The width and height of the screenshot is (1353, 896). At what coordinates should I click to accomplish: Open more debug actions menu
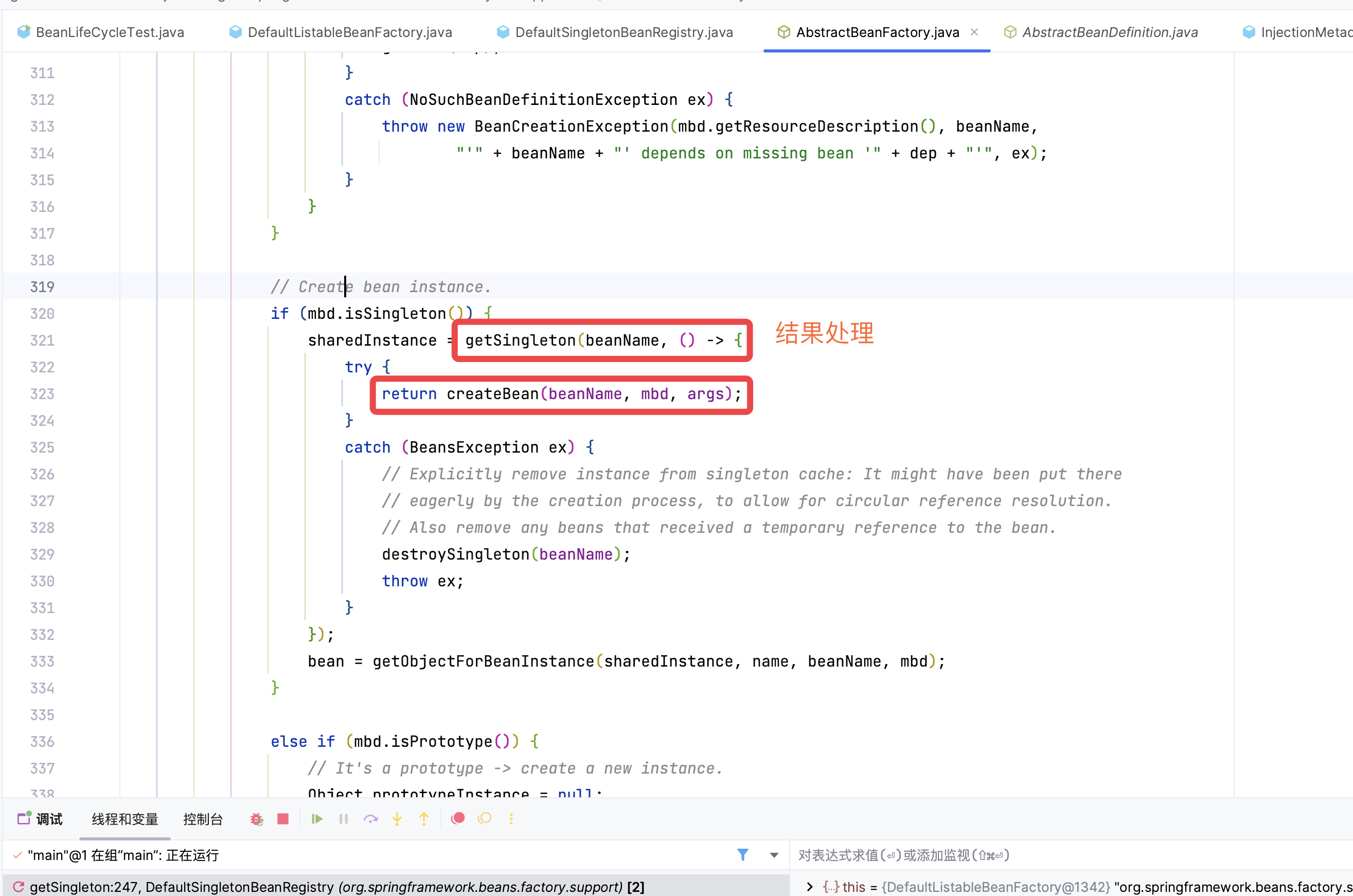511,819
